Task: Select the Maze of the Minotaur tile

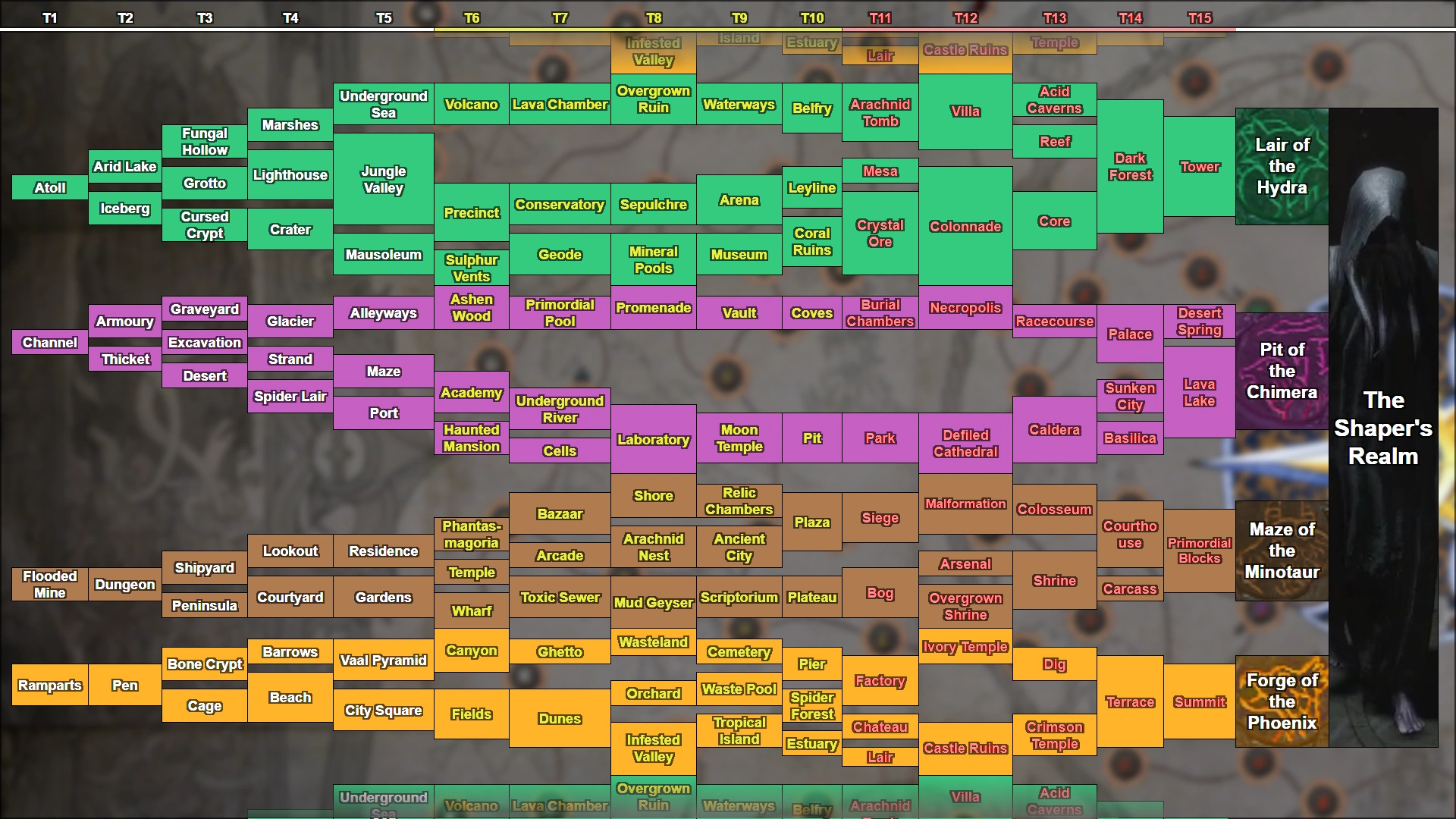Action: click(x=1282, y=551)
